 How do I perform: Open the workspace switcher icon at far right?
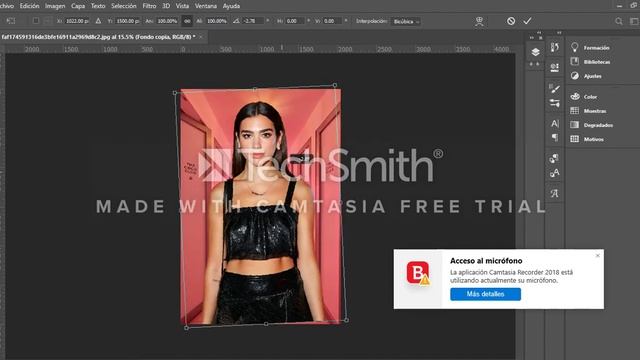click(x=635, y=21)
